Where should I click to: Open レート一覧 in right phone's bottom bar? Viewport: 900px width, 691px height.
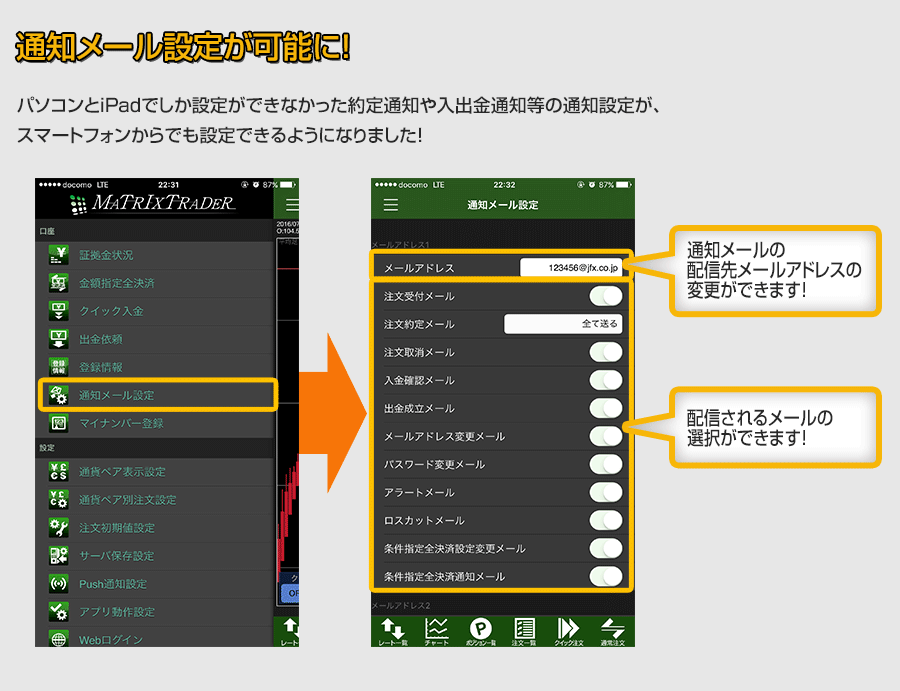[x=393, y=631]
